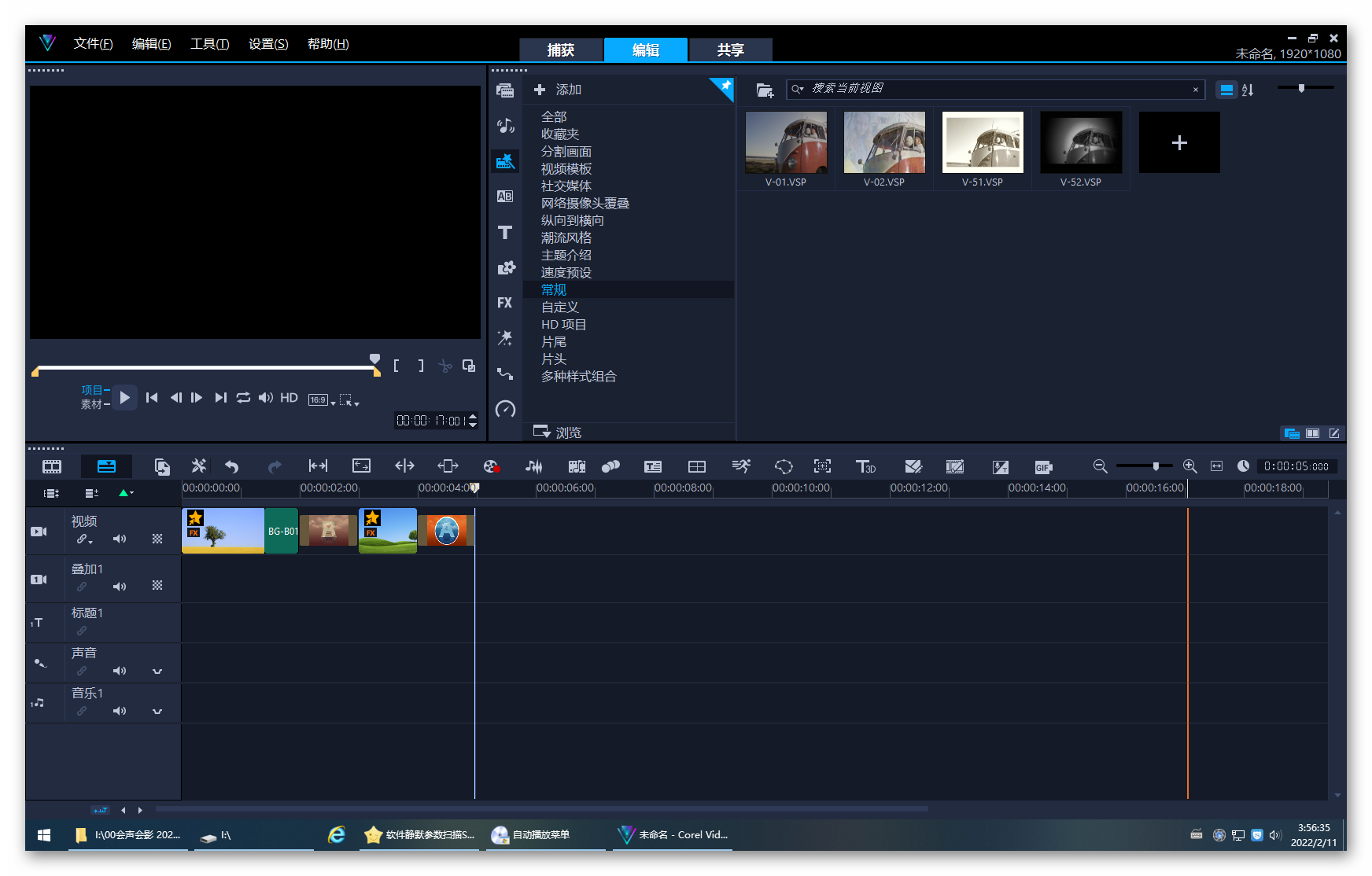Open the 文件(F) menu
The width and height of the screenshot is (1372, 876).
pos(93,44)
